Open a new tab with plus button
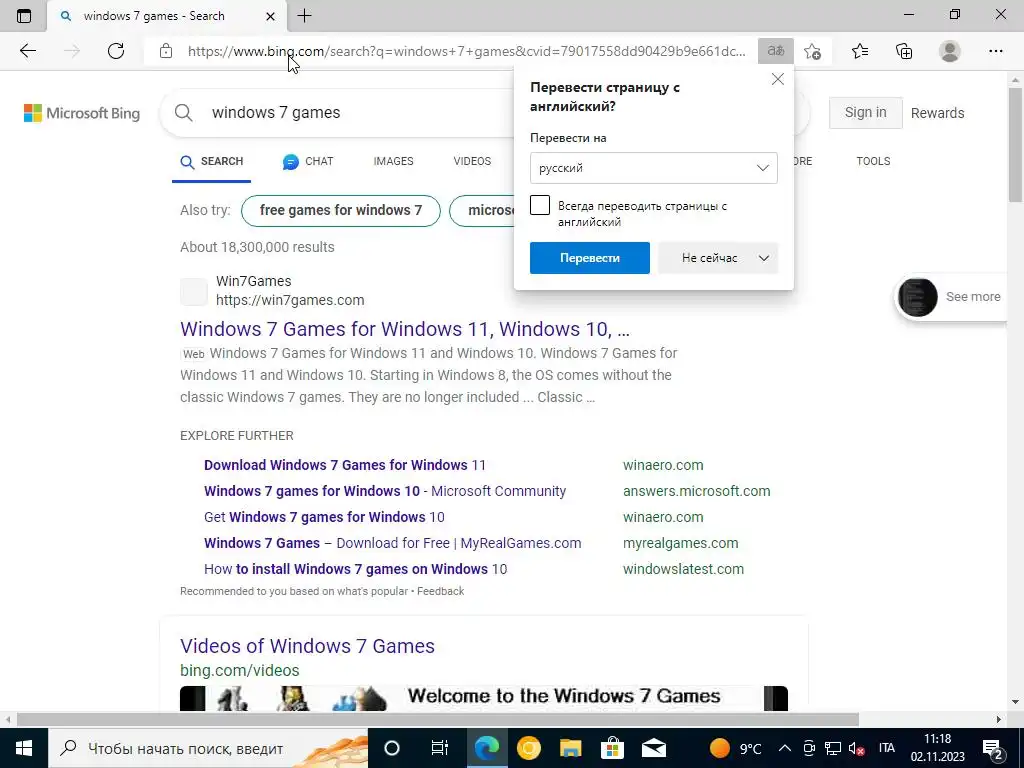Image resolution: width=1024 pixels, height=768 pixels. click(x=304, y=16)
